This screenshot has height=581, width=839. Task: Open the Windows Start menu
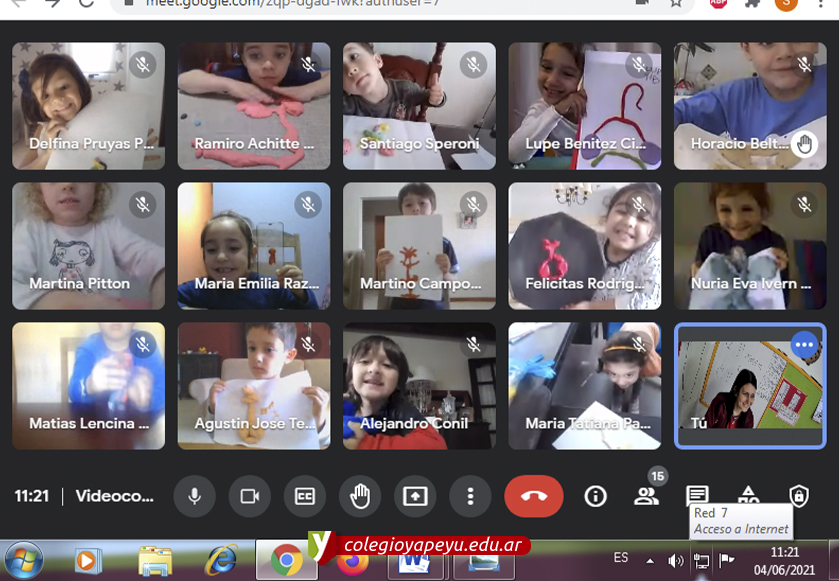22,560
